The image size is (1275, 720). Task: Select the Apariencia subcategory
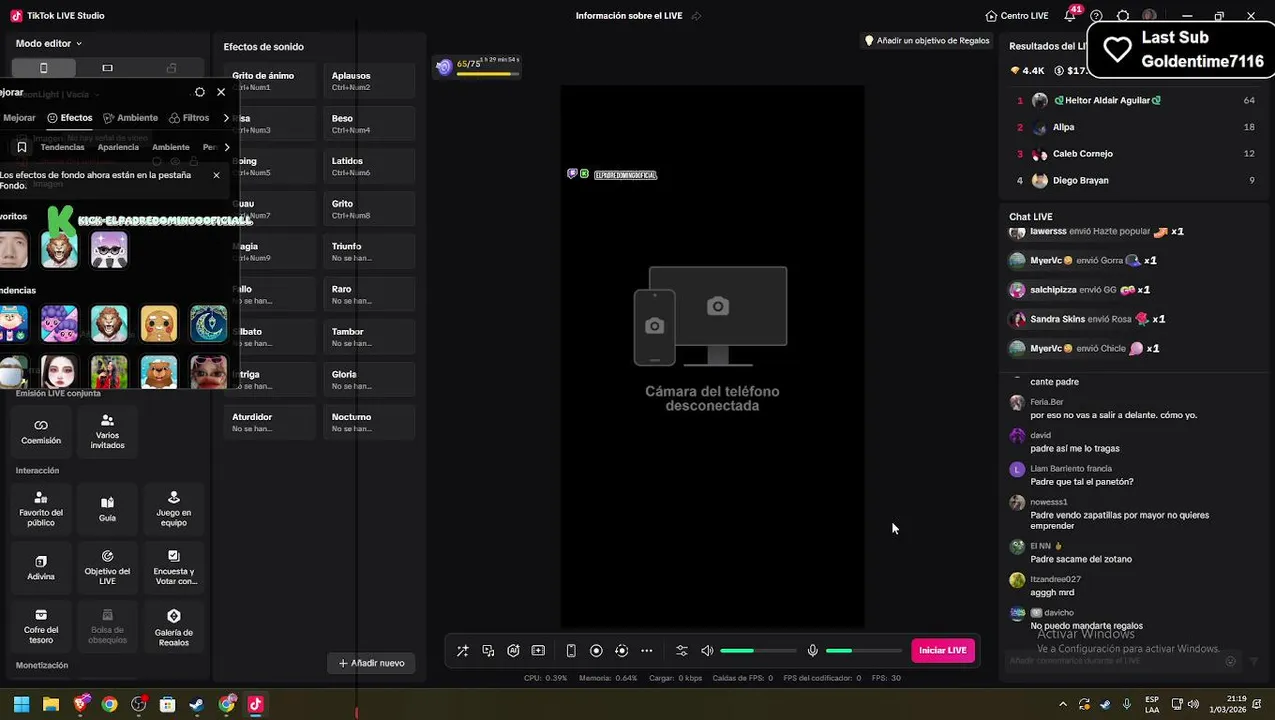(x=118, y=147)
